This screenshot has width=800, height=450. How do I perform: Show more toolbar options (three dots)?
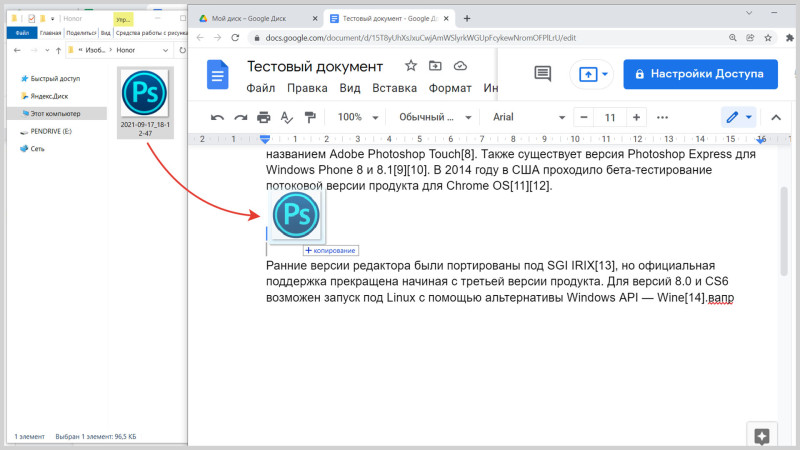point(662,117)
